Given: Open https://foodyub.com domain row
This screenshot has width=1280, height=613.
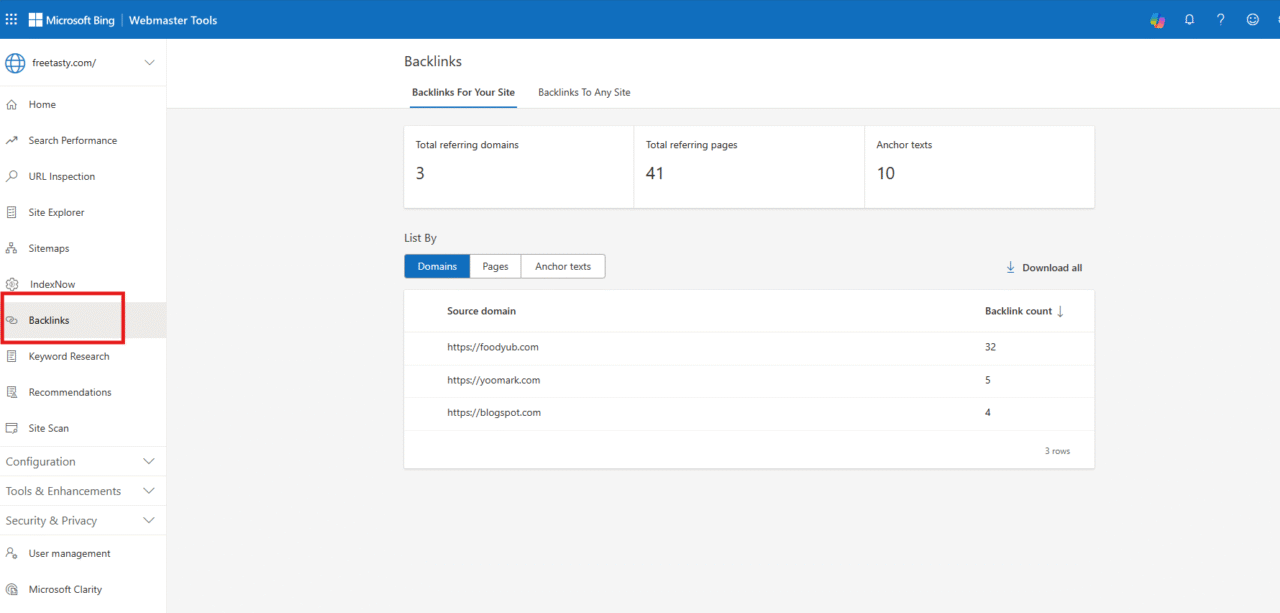Looking at the screenshot, I should pyautogui.click(x=749, y=347).
